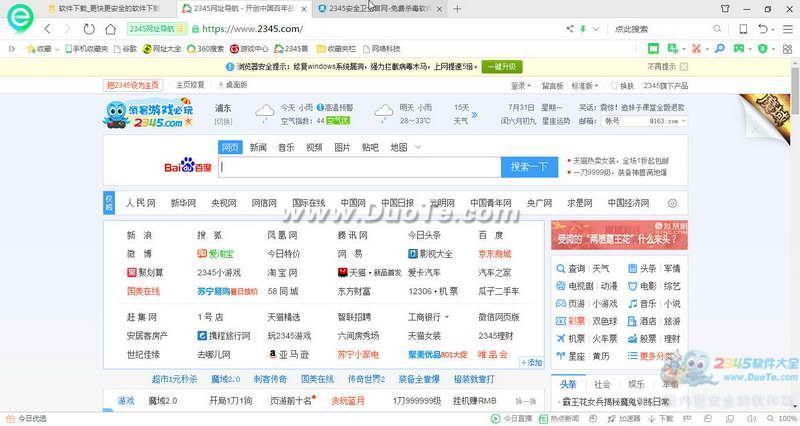Expand the 15天天气 forecast arrow
Image resolution: width=800 pixels, height=426 pixels.
474,115
